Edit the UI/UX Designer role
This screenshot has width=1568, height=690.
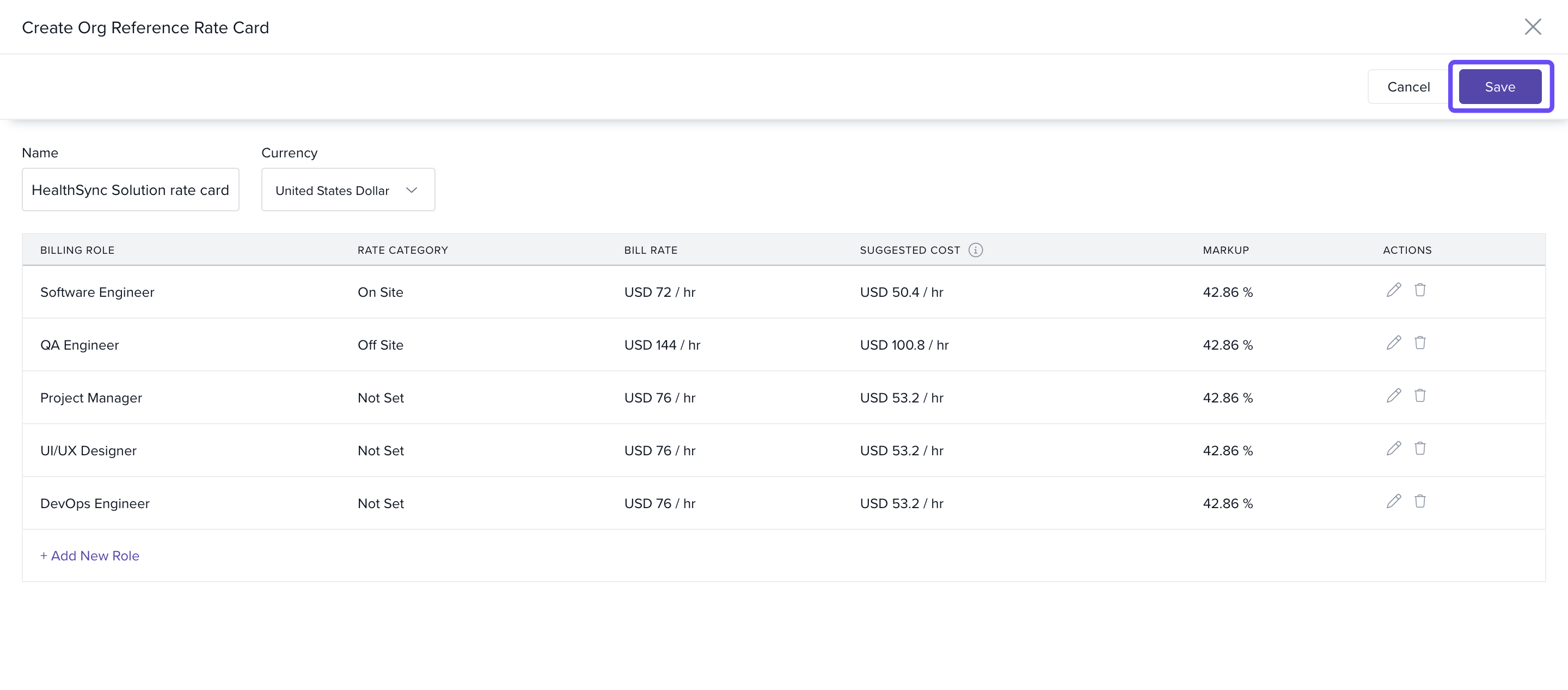pos(1393,449)
